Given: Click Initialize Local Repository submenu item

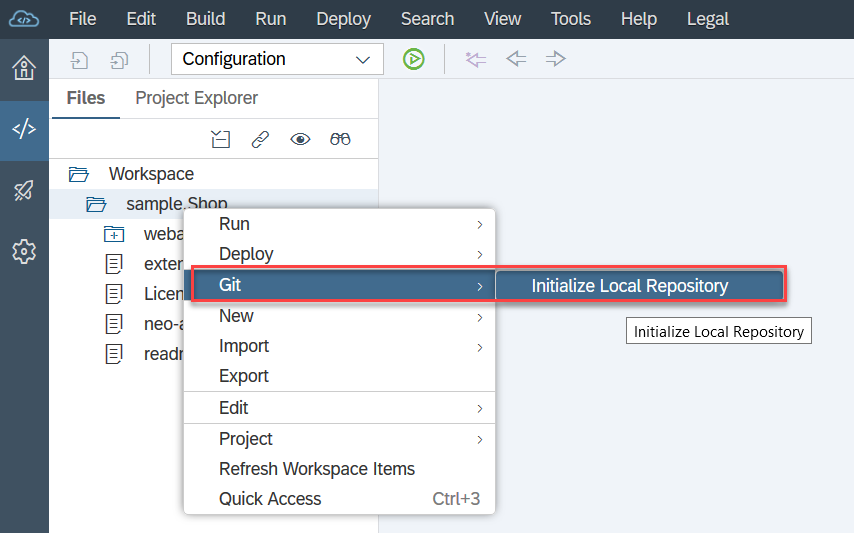Looking at the screenshot, I should (x=639, y=285).
